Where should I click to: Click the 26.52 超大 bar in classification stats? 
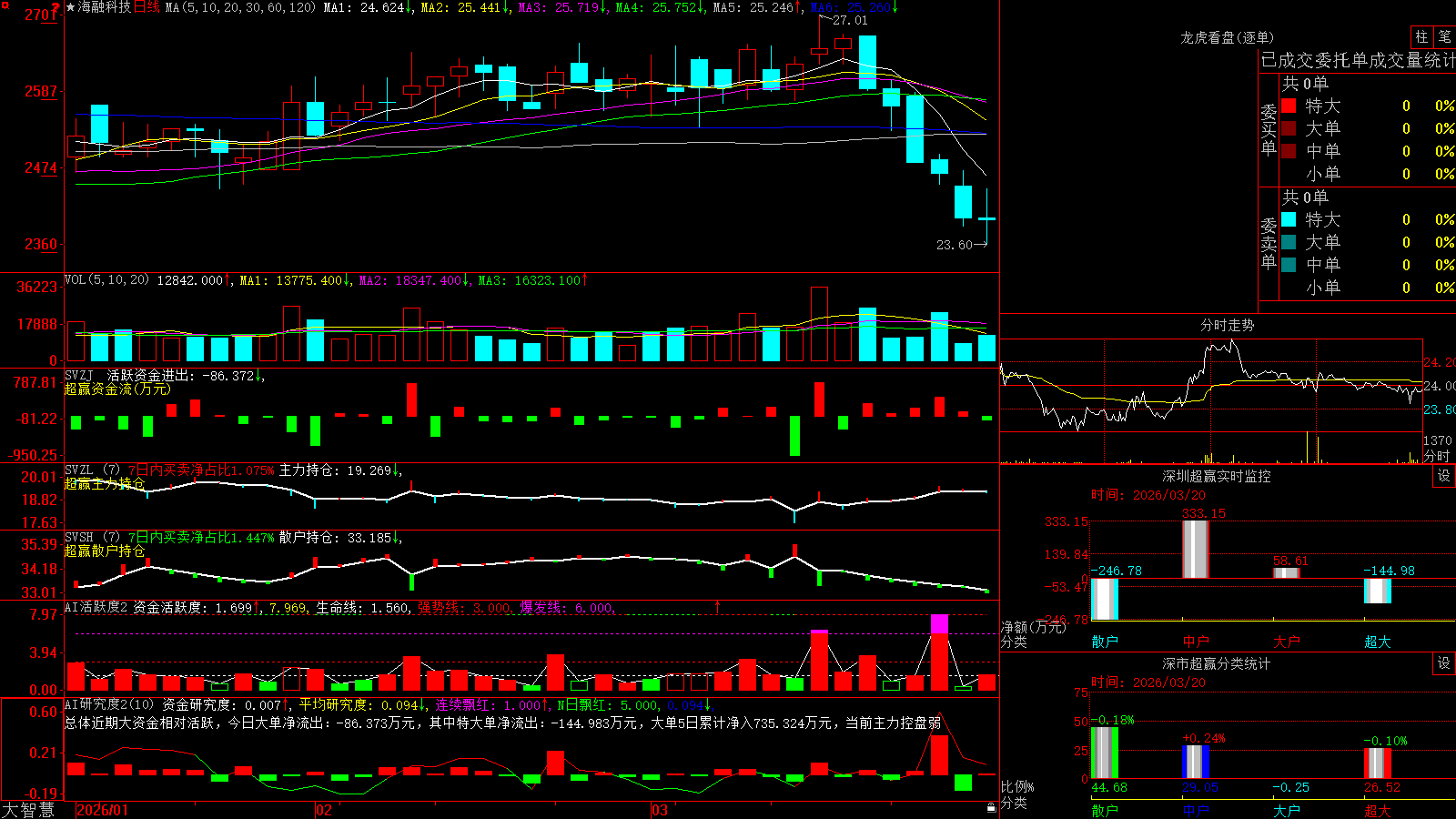point(1378,763)
